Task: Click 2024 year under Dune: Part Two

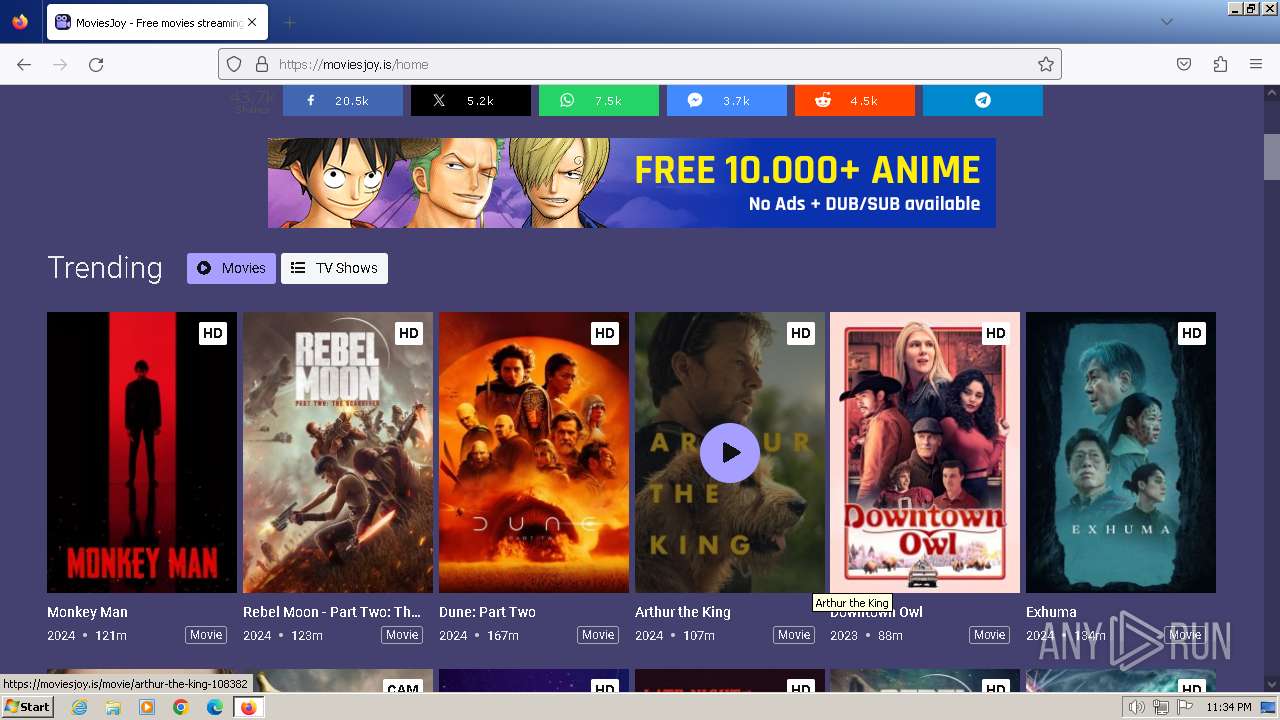Action: click(453, 635)
